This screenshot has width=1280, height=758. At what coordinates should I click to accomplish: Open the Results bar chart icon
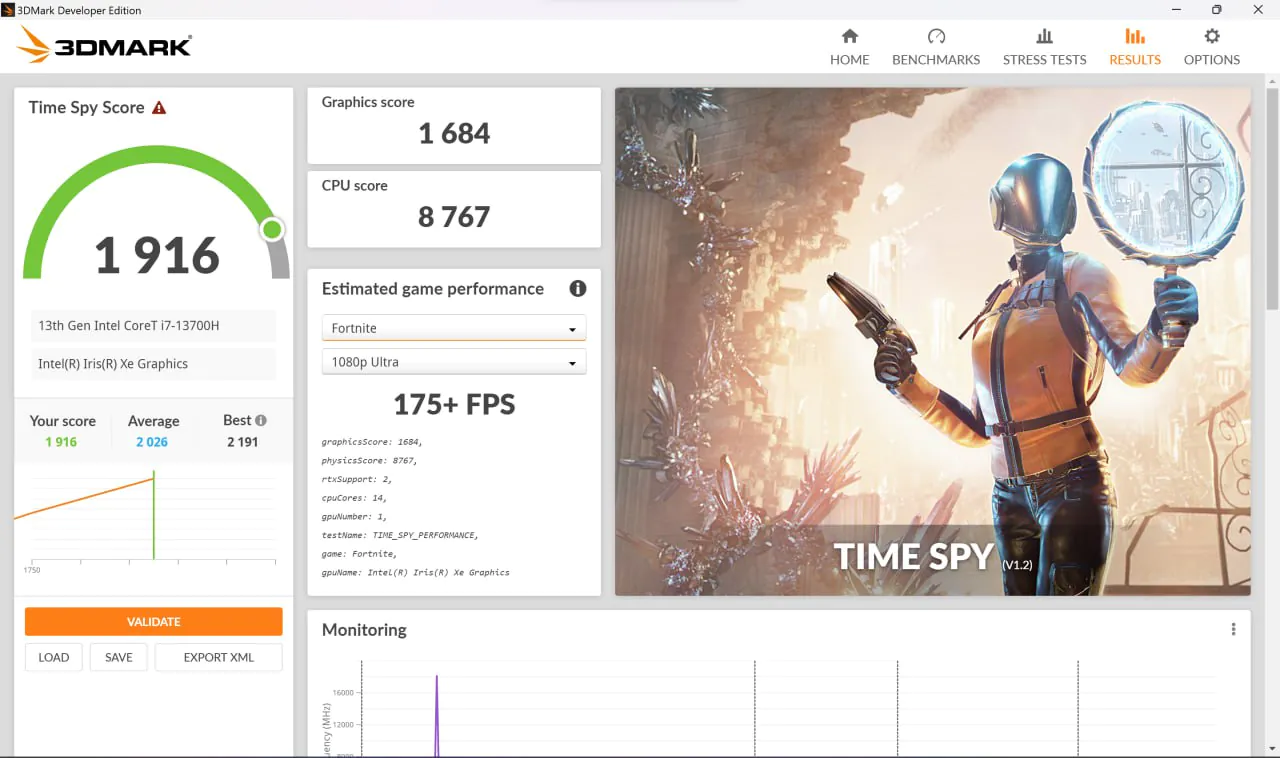[1135, 36]
